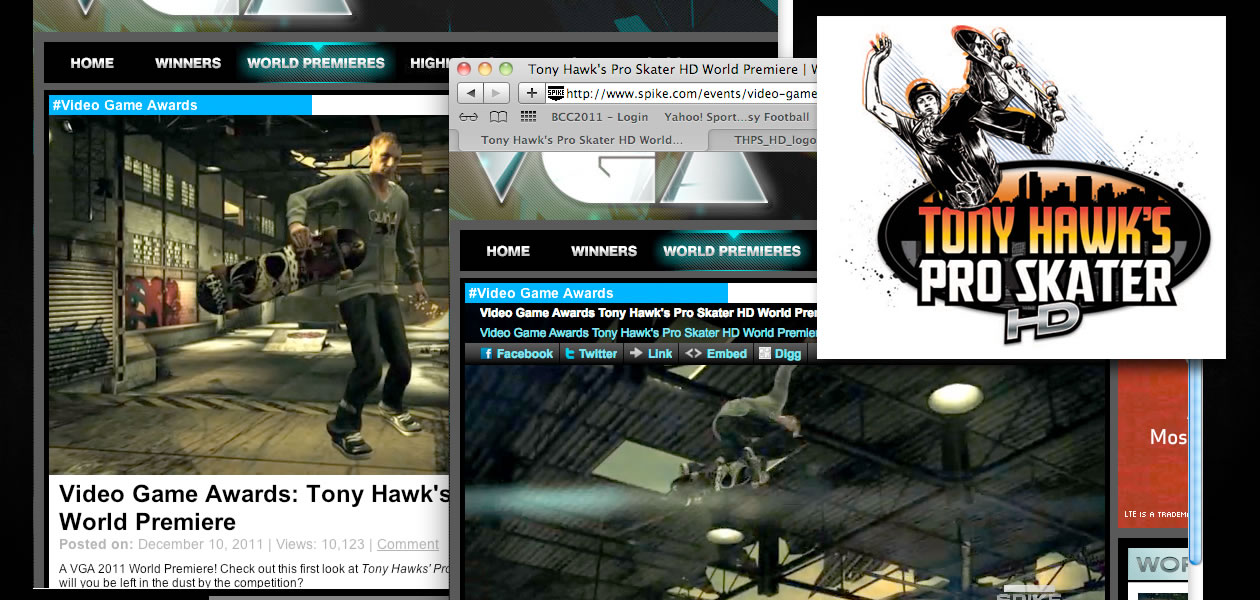Screen dimensions: 1260x600
Task: Show all bookmarks book icon
Action: pos(497,117)
